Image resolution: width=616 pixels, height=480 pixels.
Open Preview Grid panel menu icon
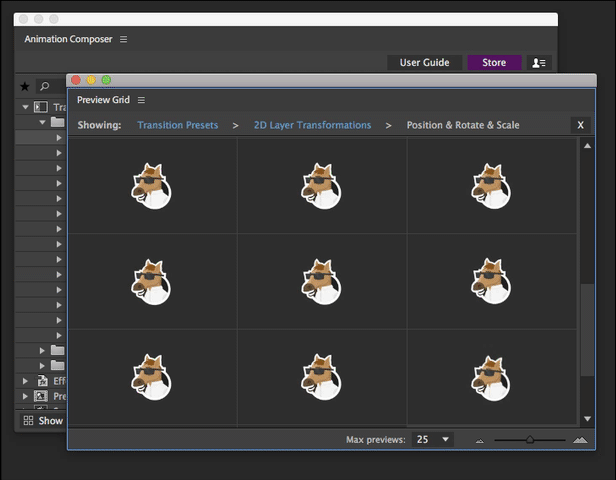(x=142, y=100)
